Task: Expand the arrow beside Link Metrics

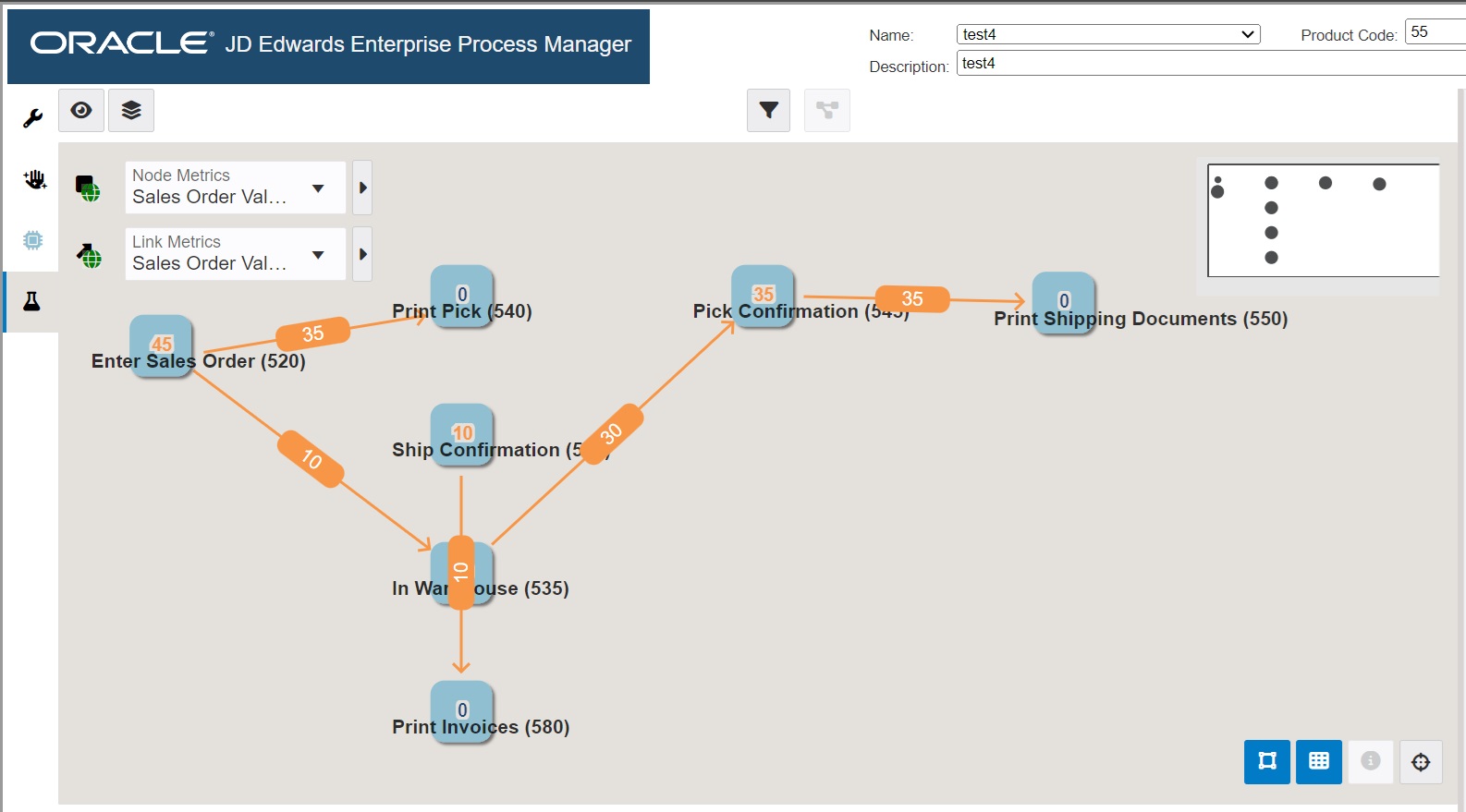Action: (362, 254)
